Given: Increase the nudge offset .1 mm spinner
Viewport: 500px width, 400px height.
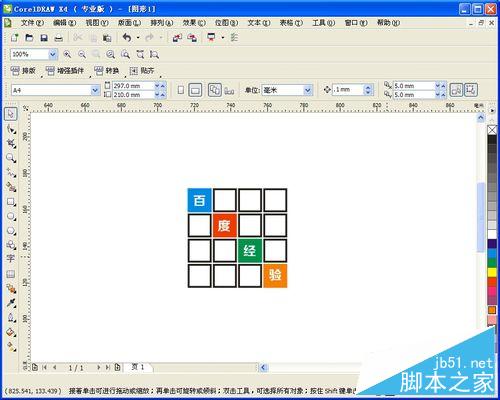Looking at the screenshot, I should click(x=368, y=87).
